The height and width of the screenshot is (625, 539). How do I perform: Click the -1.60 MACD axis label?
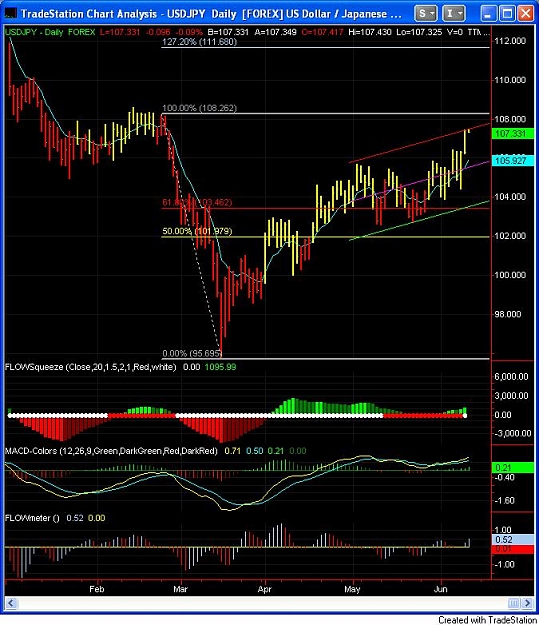[x=504, y=501]
